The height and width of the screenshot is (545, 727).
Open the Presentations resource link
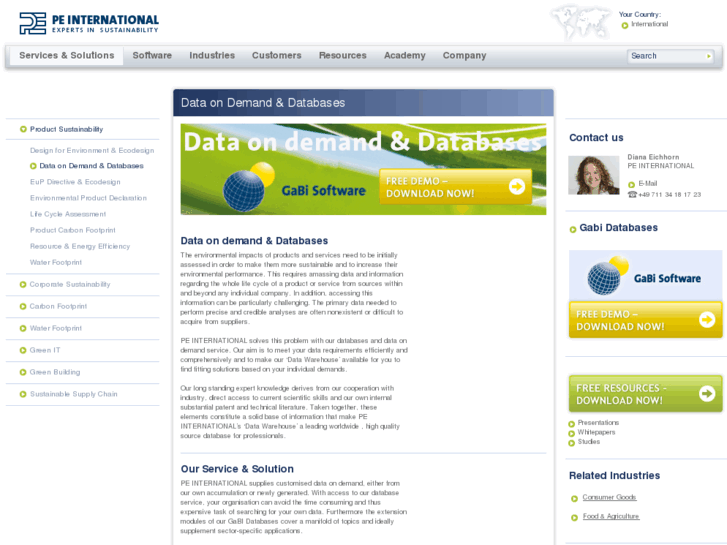tap(598, 423)
